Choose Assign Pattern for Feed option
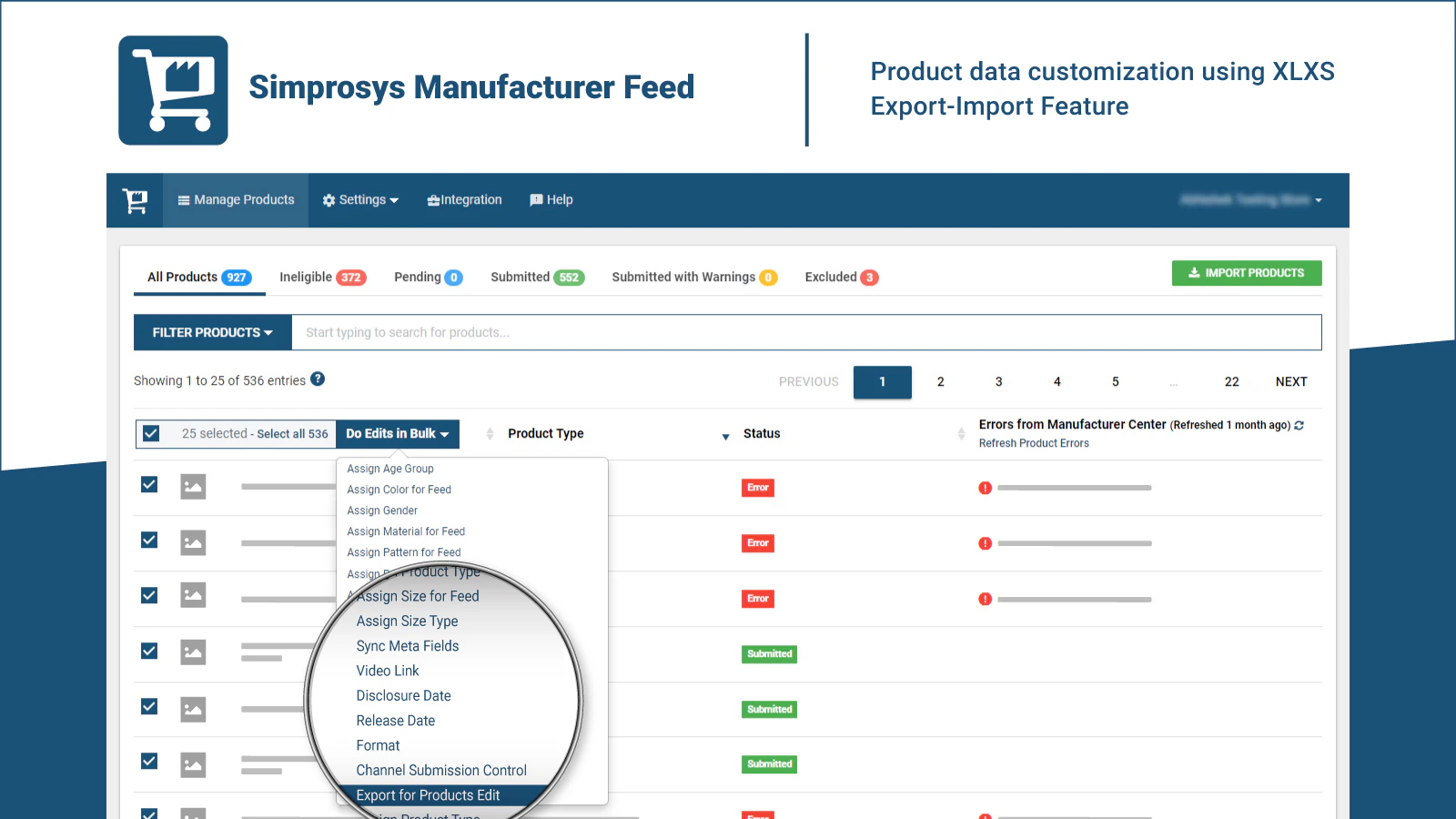Screen dimensions: 1456x819 tap(404, 552)
